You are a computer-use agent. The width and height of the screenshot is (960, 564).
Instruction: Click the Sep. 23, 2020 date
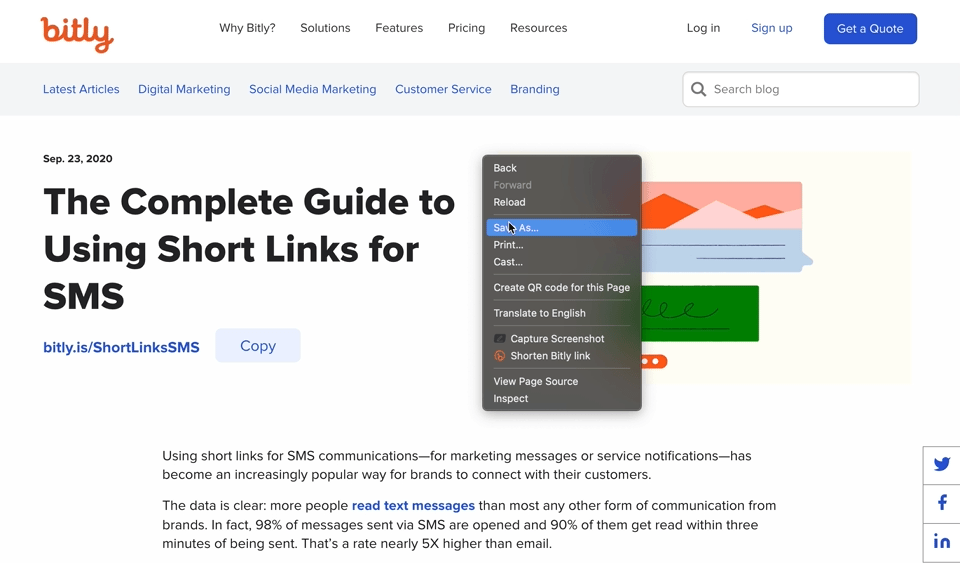78,159
